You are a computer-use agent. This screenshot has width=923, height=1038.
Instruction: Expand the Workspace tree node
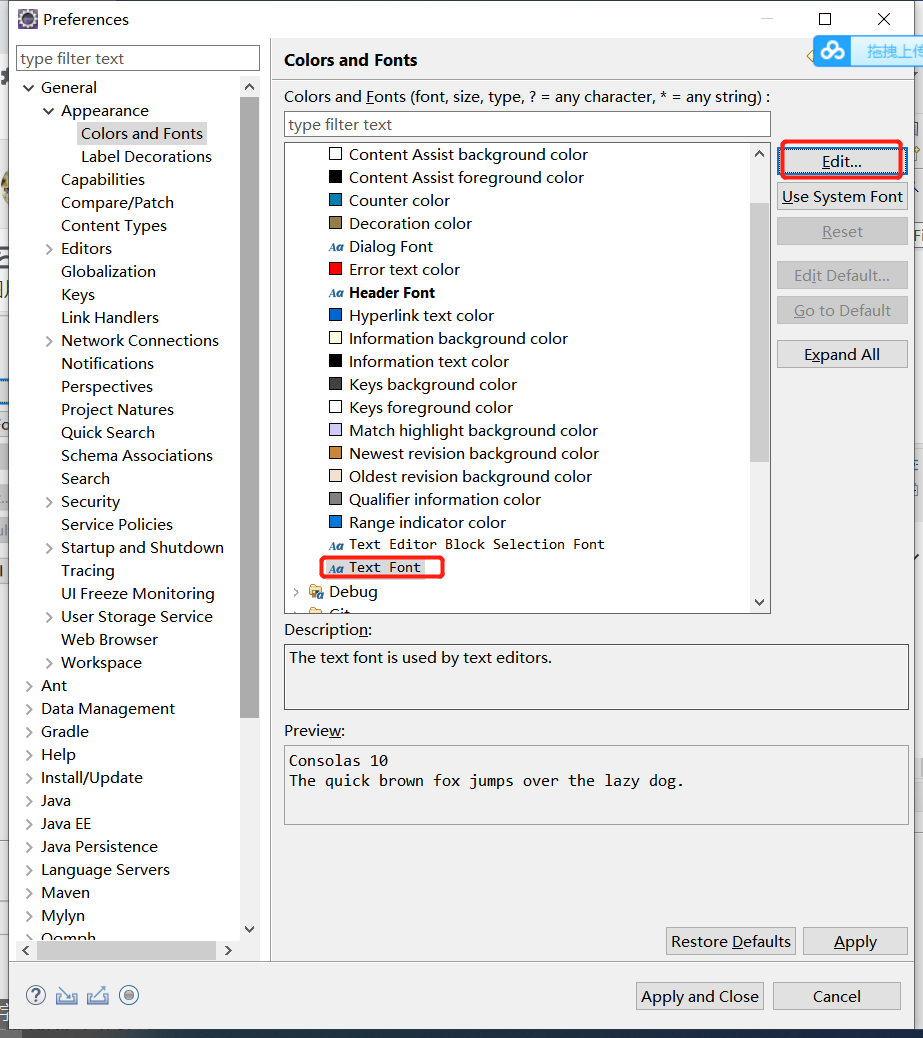click(x=48, y=663)
